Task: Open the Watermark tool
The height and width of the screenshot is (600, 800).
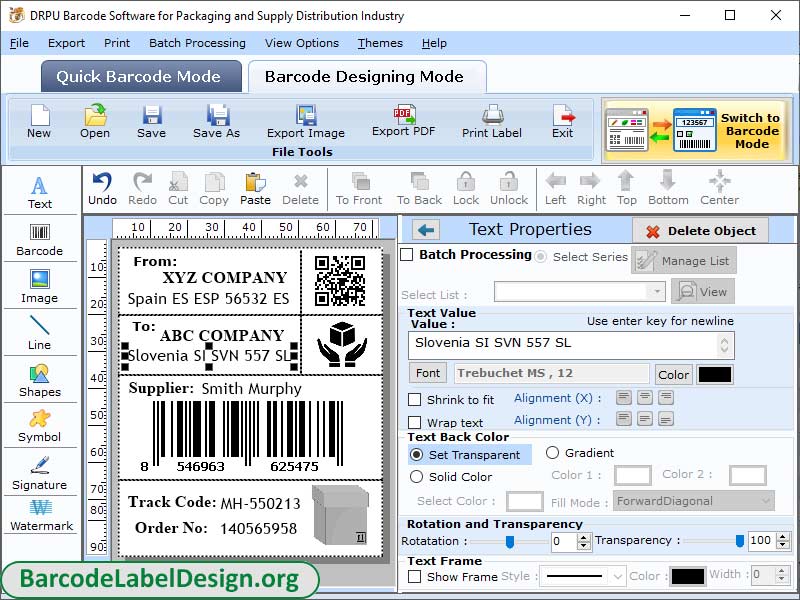Action: (x=41, y=515)
